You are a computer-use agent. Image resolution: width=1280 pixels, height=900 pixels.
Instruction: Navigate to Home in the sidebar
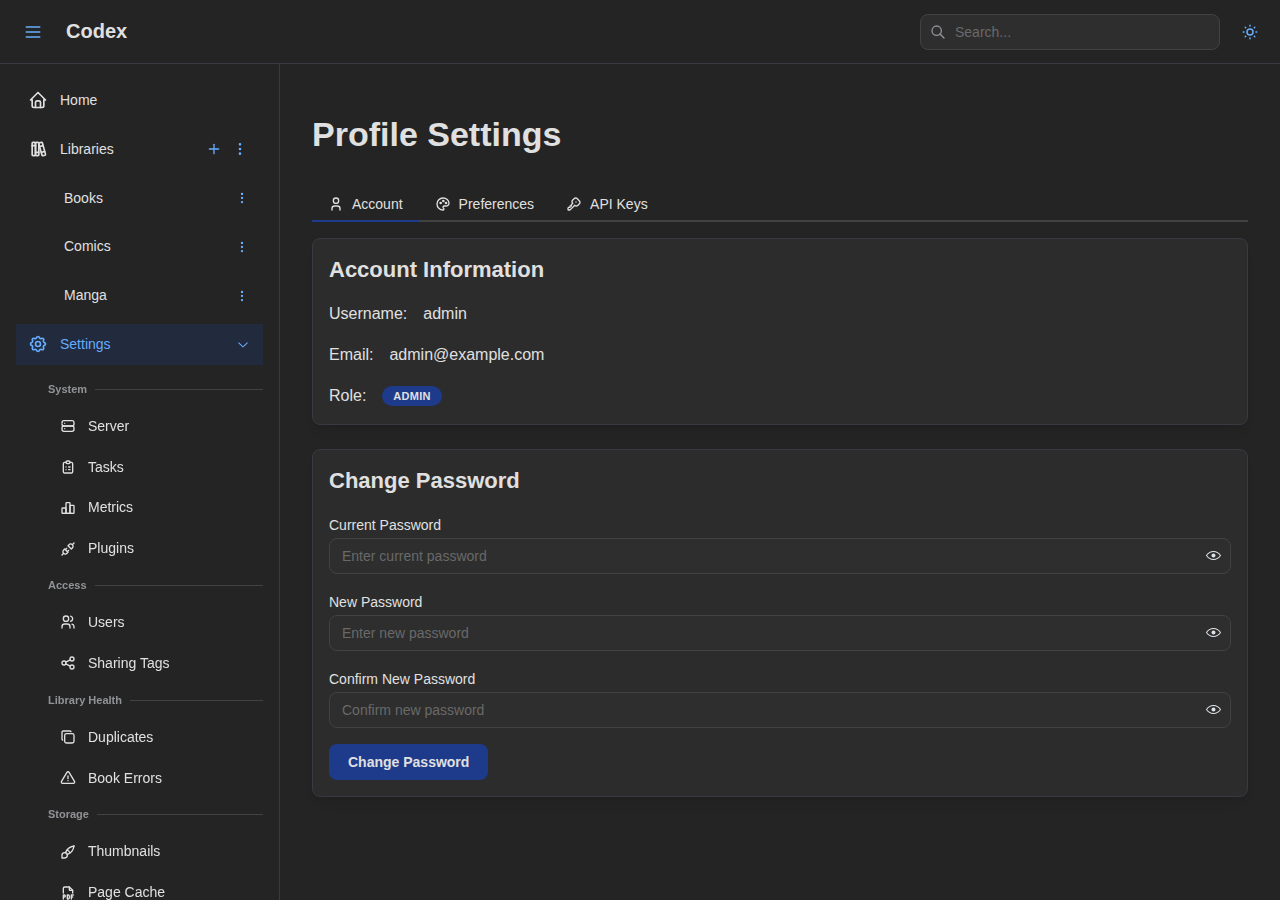click(x=79, y=100)
